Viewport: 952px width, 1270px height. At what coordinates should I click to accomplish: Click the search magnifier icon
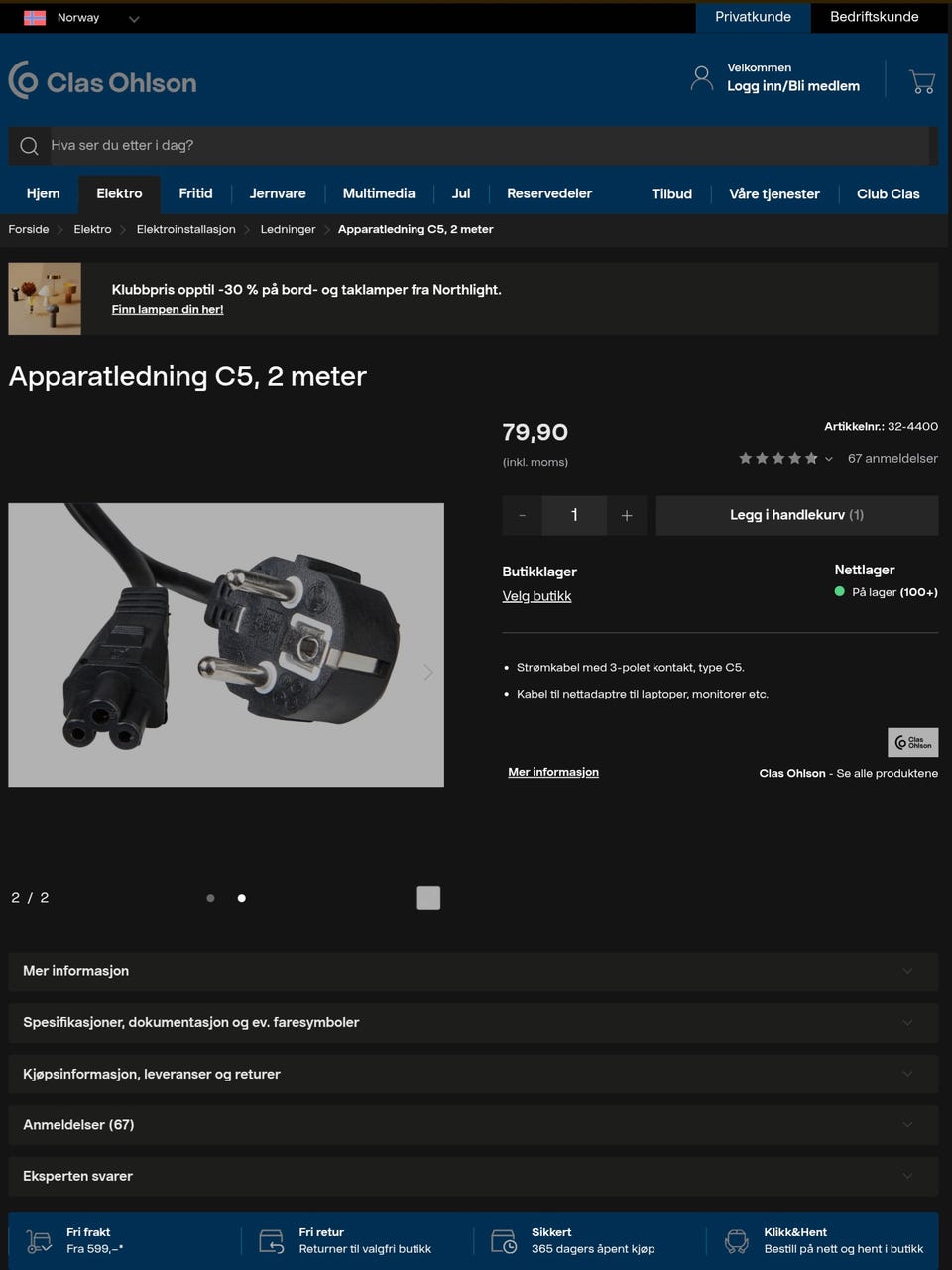[x=29, y=146]
